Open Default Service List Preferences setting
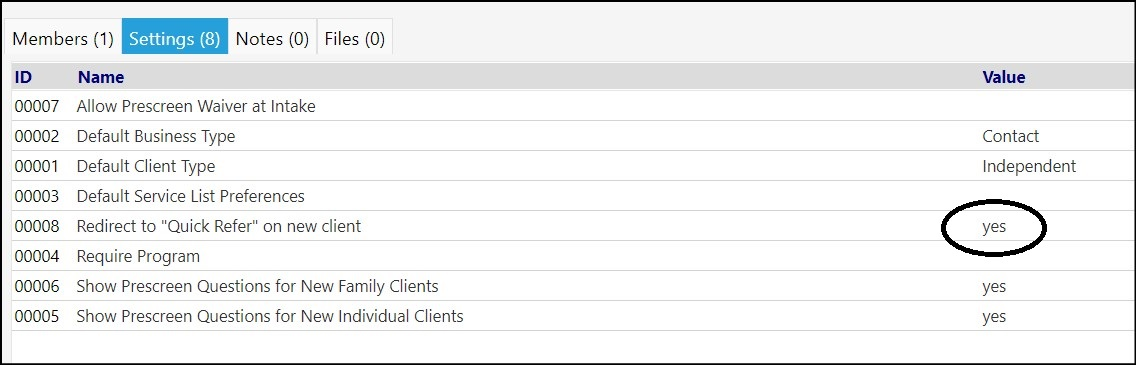This screenshot has height=365, width=1136. click(x=572, y=196)
